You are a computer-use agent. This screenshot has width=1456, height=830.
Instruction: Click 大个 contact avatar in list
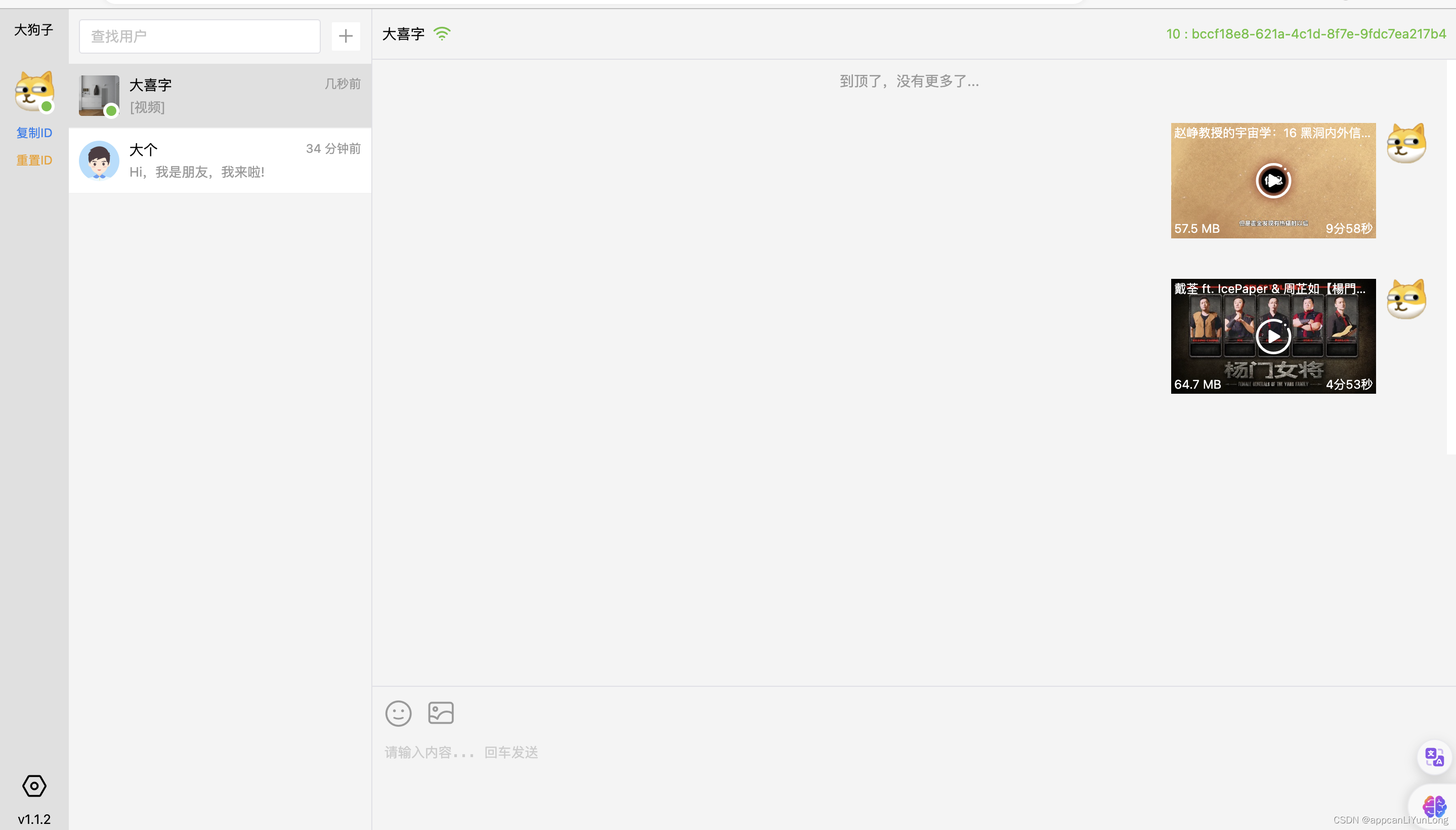pyautogui.click(x=99, y=161)
